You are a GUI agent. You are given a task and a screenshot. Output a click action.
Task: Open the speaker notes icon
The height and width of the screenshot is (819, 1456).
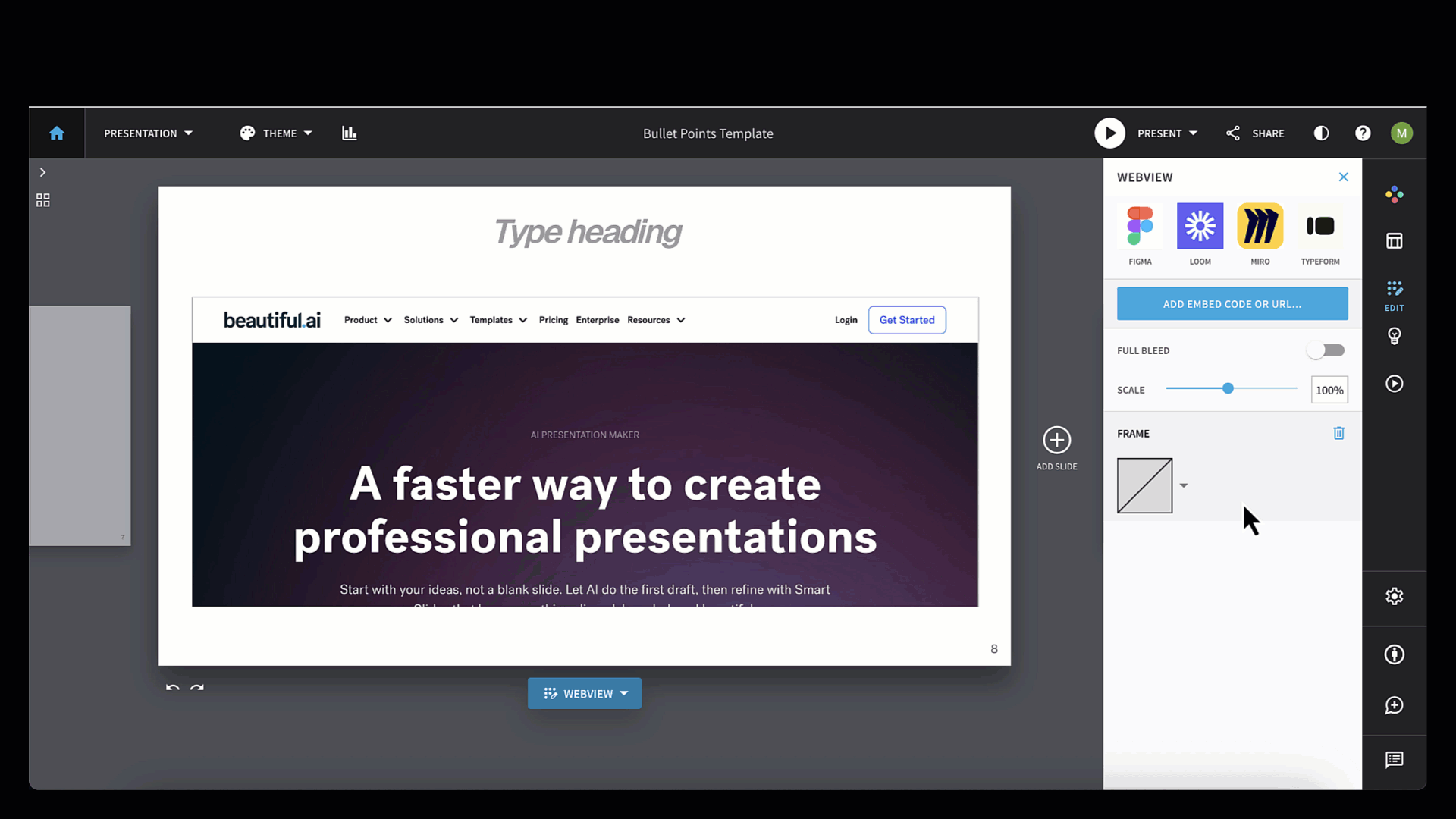[1394, 760]
